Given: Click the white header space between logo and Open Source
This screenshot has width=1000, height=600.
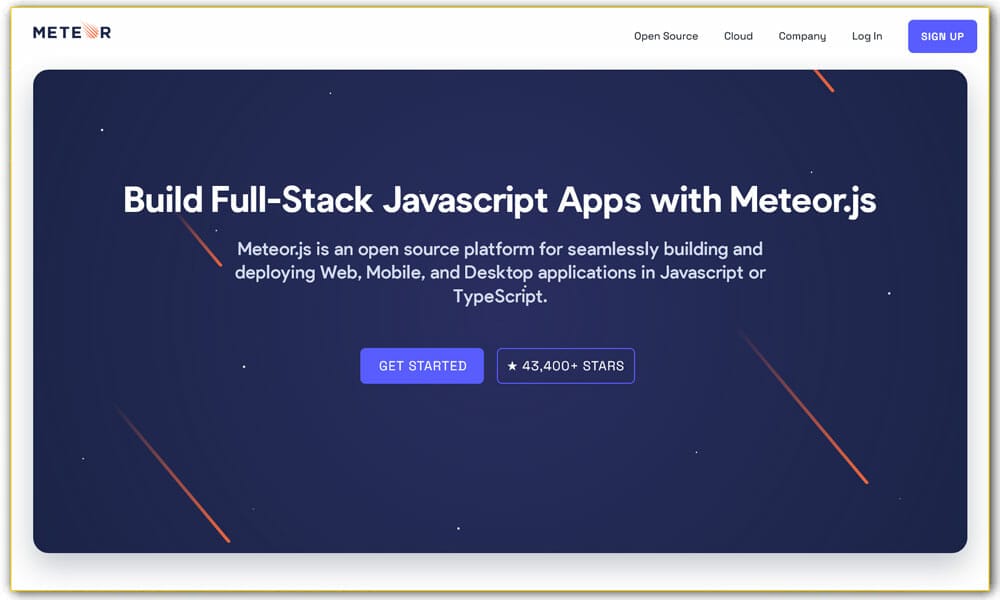Looking at the screenshot, I should 370,36.
